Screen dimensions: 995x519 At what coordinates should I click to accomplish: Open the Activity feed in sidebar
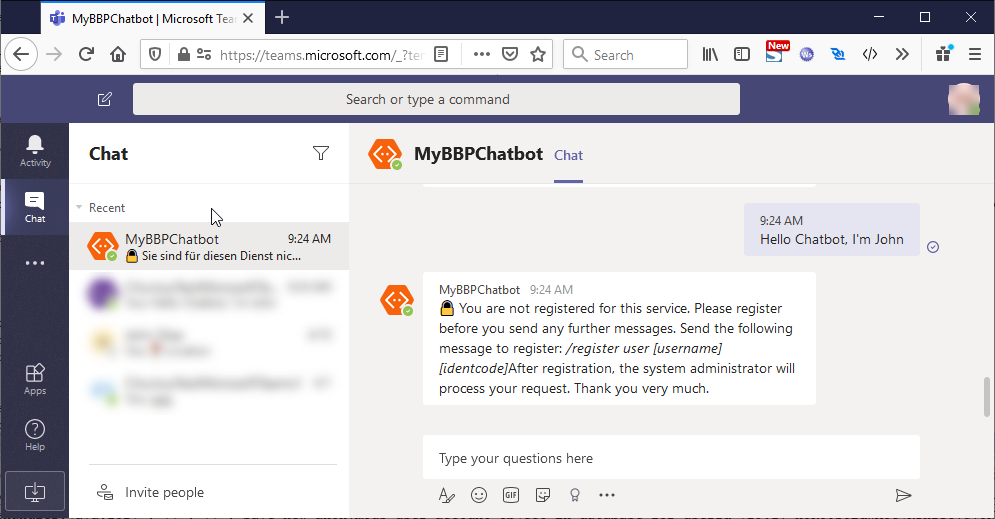pyautogui.click(x=35, y=150)
